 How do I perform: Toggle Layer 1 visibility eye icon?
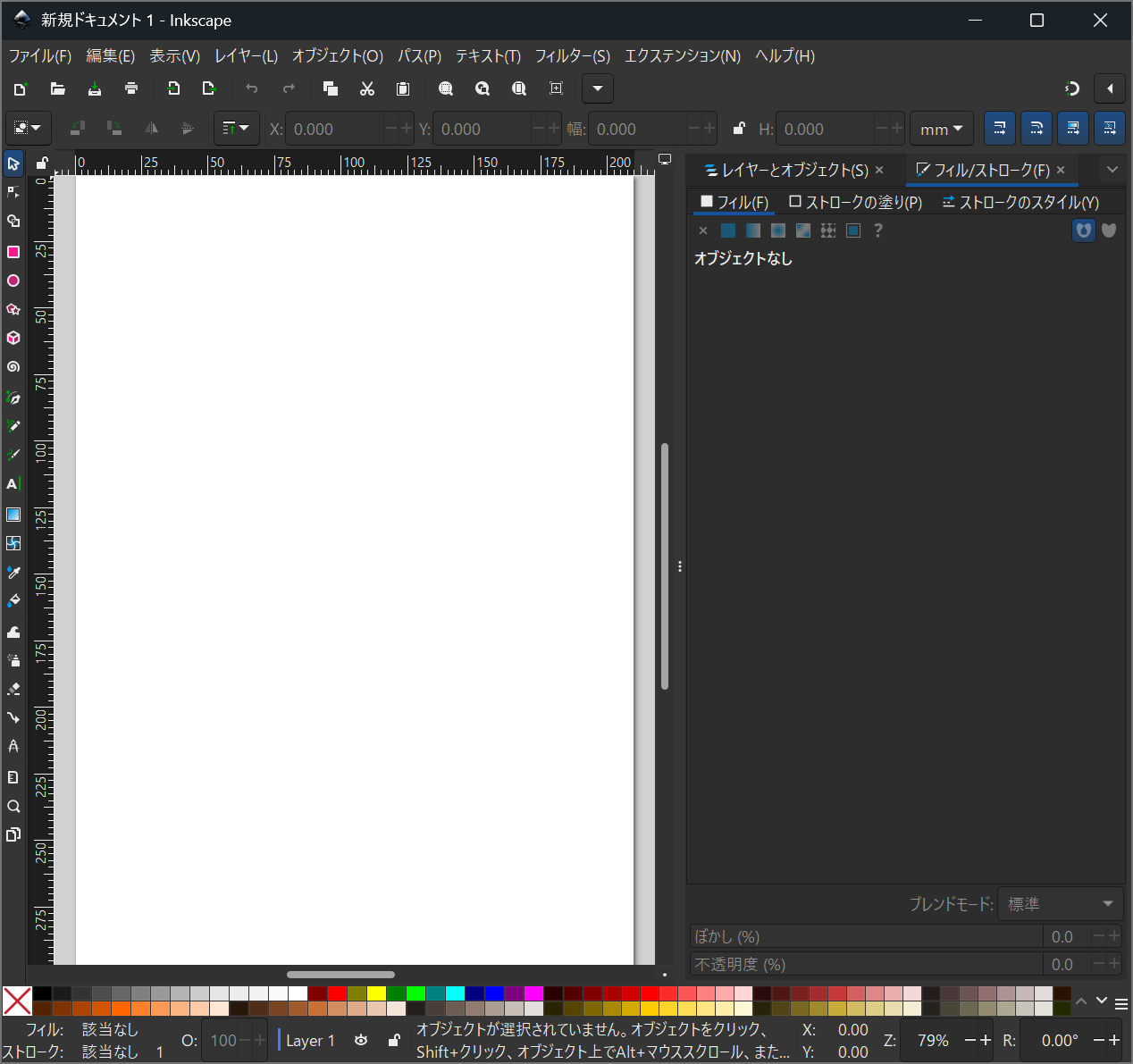click(x=361, y=1040)
